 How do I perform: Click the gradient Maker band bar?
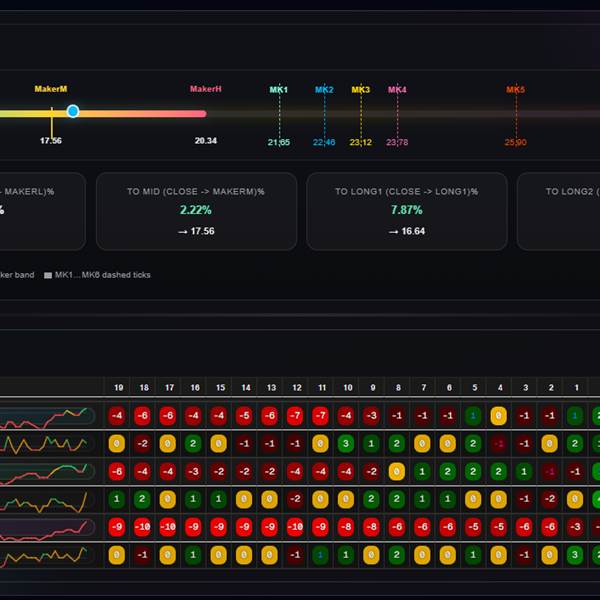click(103, 114)
